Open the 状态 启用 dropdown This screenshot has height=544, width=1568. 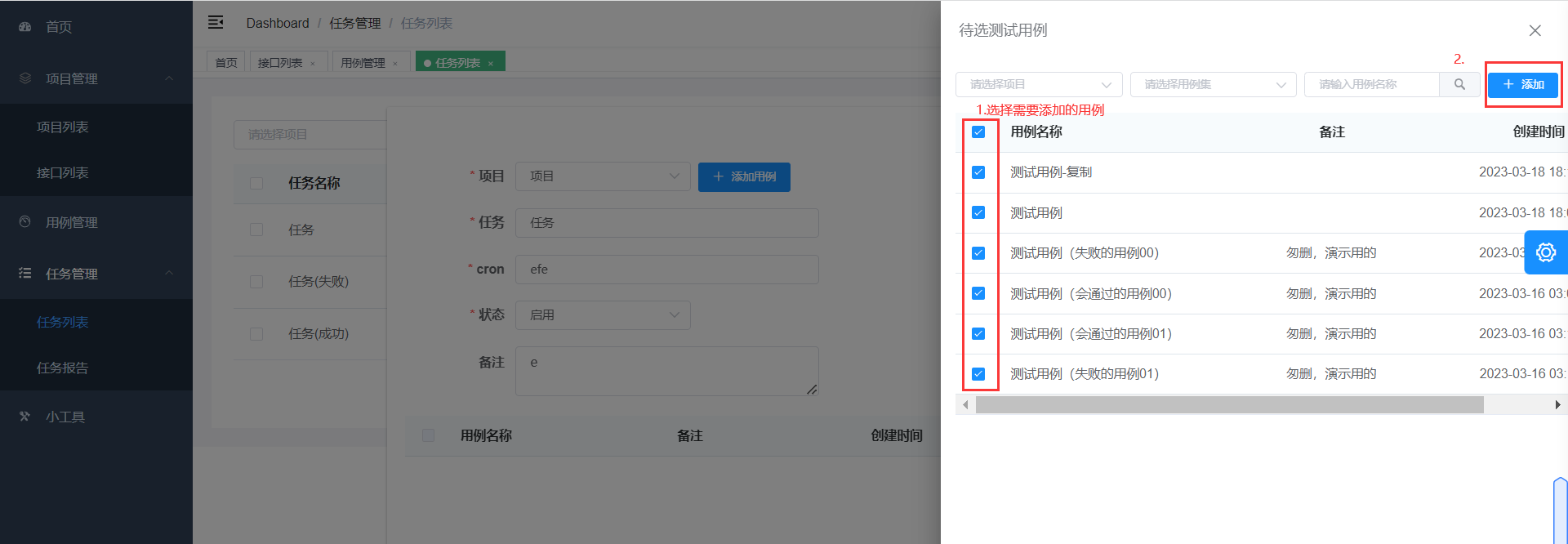[603, 315]
